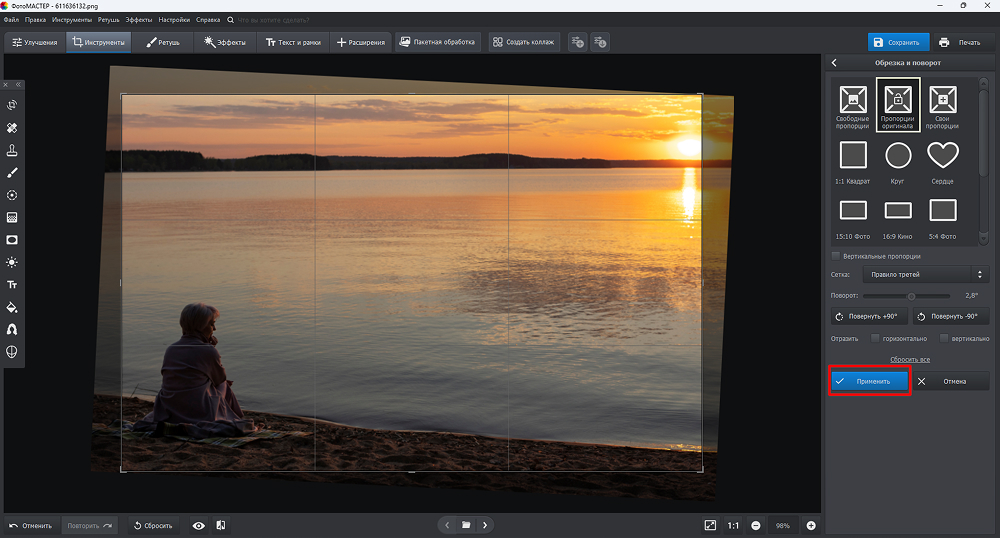Image resolution: width=1000 pixels, height=538 pixels.
Task: Select the horseshoe-shaped tool icon
Action: click(x=11, y=330)
